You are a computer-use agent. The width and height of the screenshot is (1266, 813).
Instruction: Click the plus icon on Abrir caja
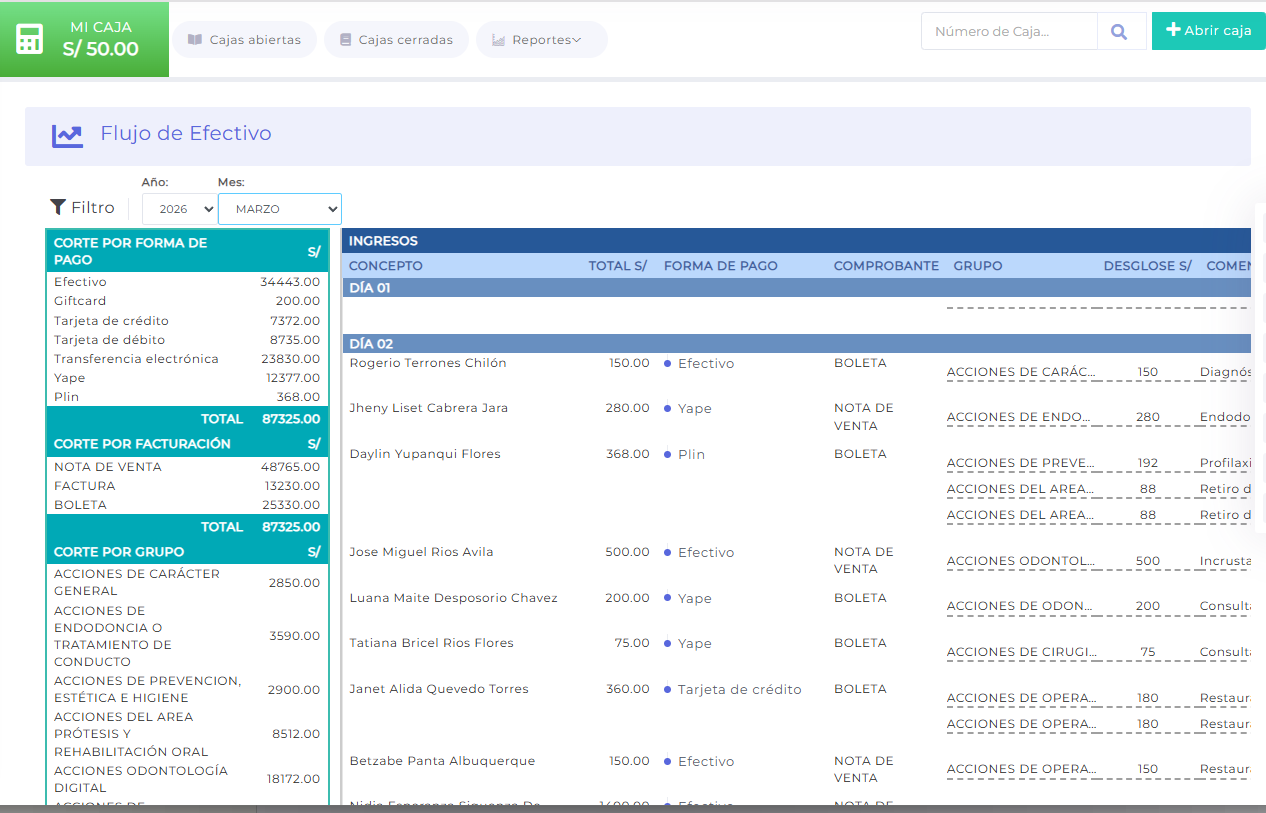click(1173, 30)
